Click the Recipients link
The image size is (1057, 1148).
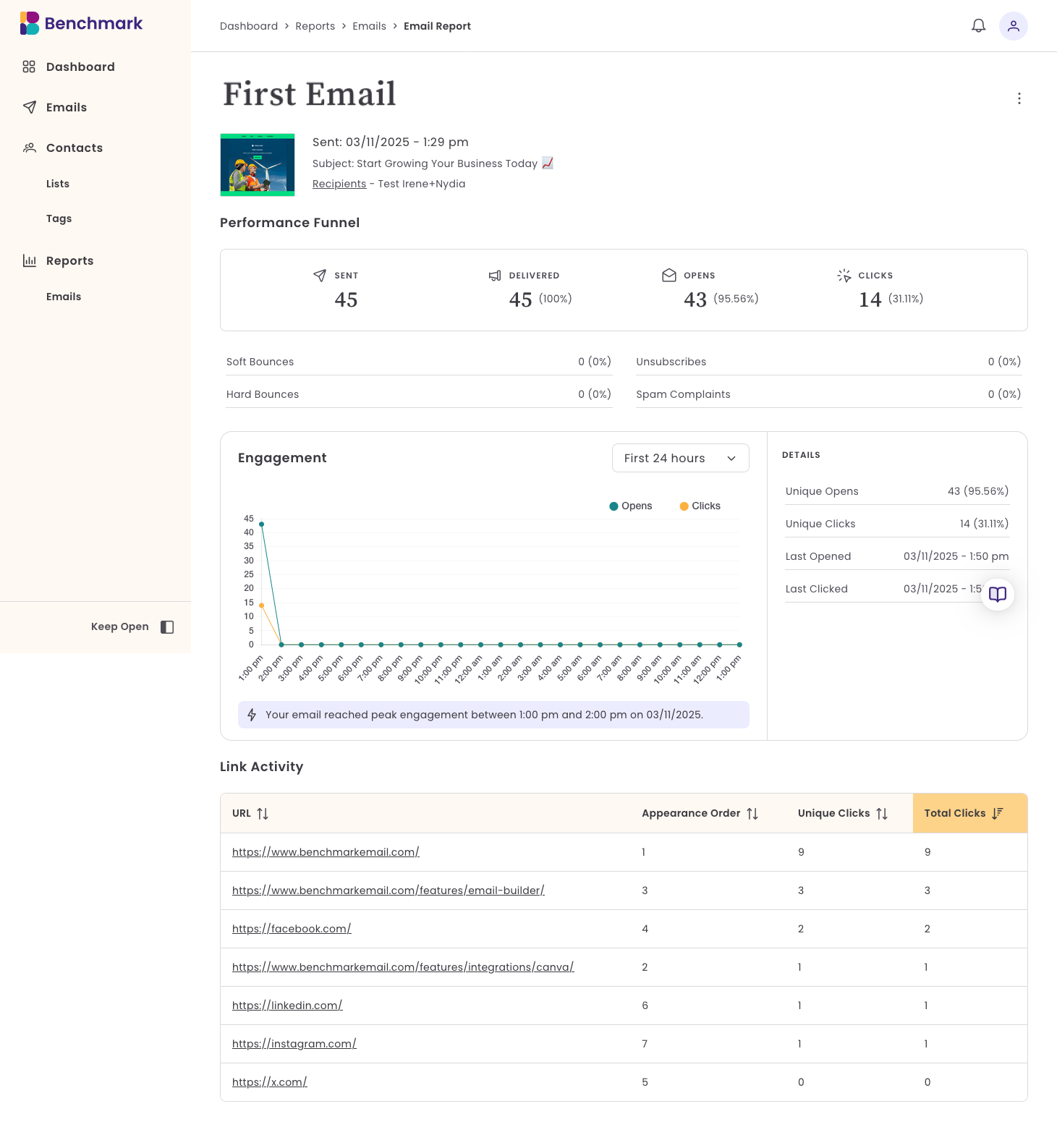(339, 184)
